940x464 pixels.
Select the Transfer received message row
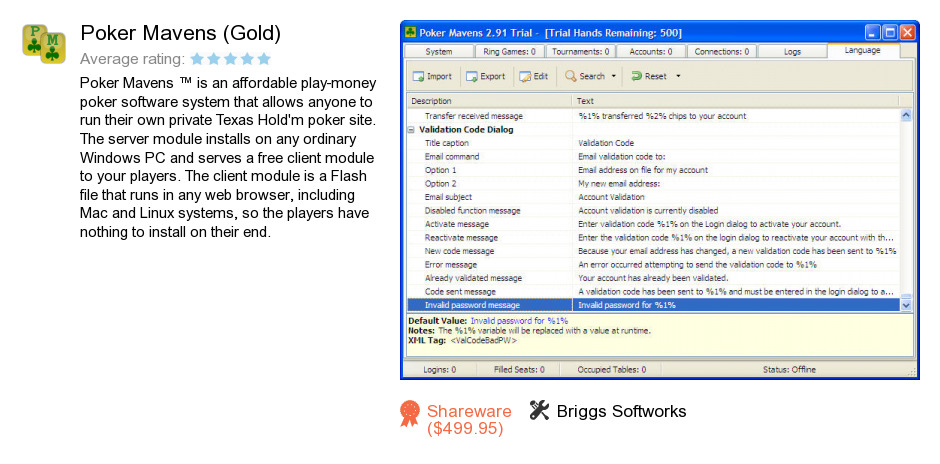click(x=653, y=116)
